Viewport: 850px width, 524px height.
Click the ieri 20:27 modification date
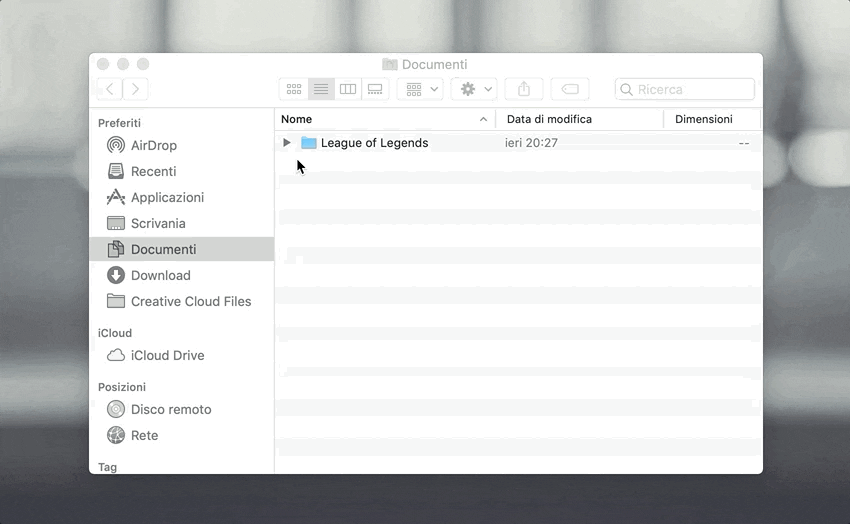pos(531,143)
